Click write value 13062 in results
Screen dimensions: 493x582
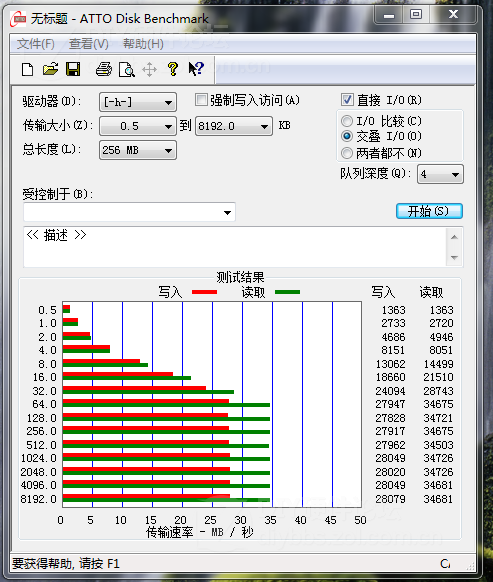click(391, 364)
